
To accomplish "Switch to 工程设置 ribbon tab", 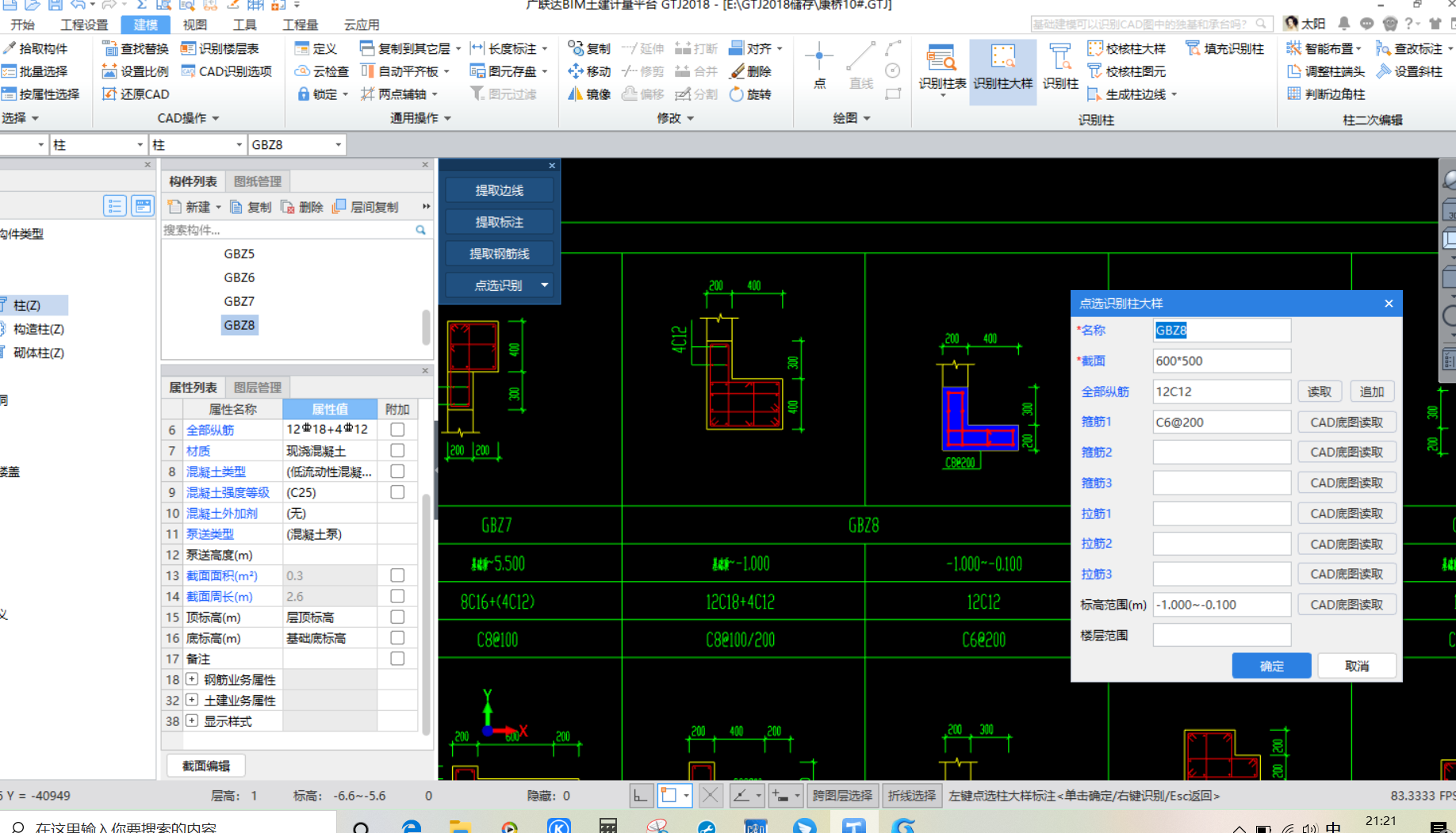I will 84,25.
